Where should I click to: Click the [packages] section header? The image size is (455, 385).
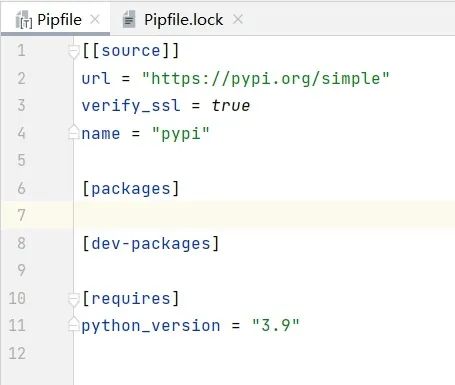point(131,189)
